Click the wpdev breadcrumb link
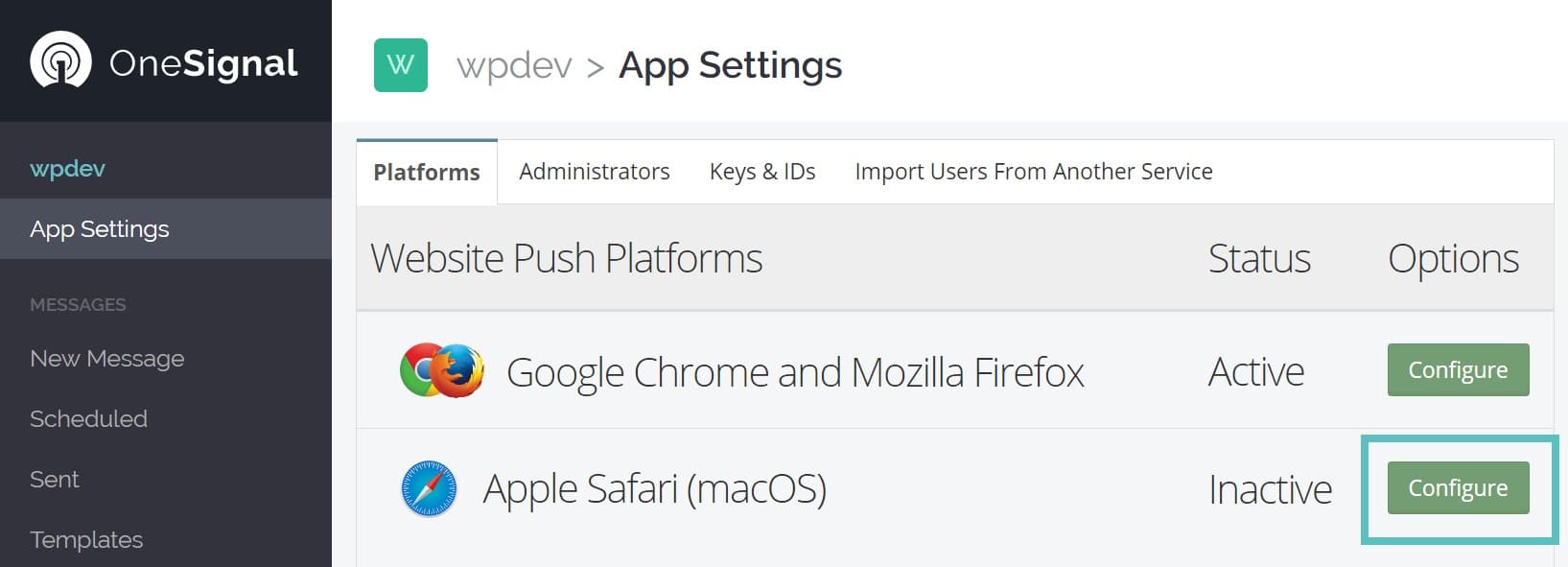This screenshot has height=567, width=1568. (514, 66)
